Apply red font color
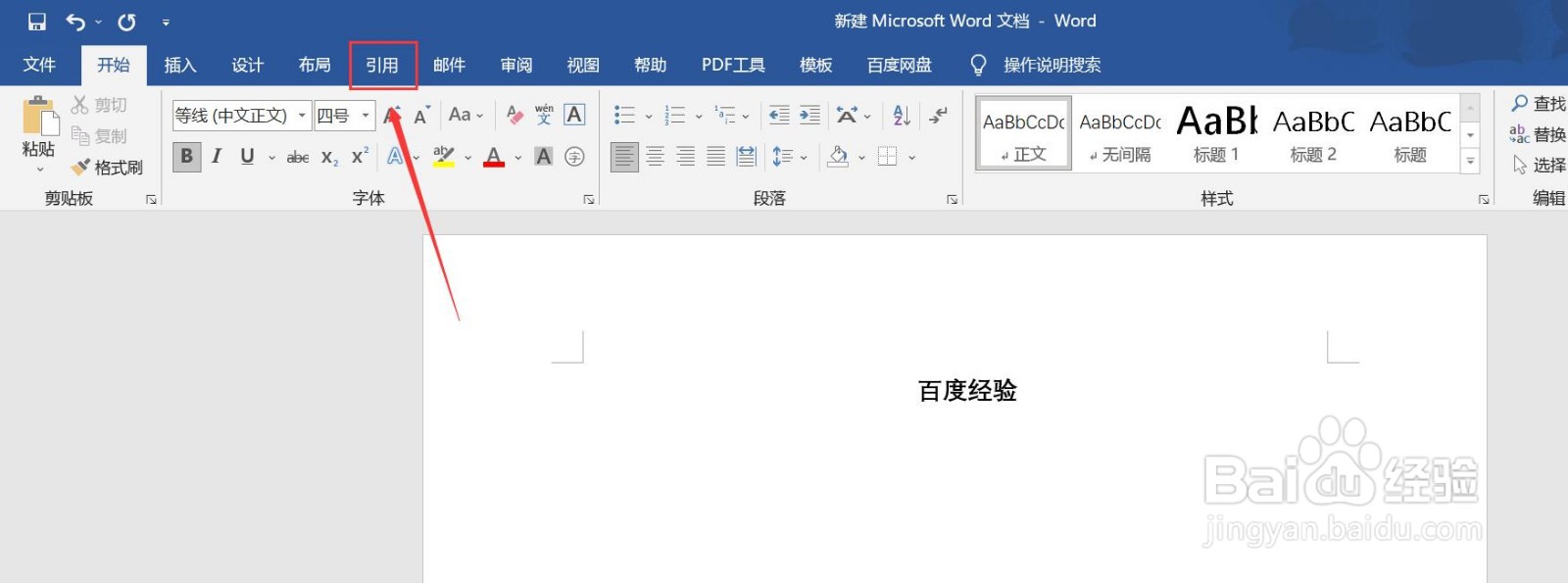This screenshot has width=1568, height=583. coord(494,156)
